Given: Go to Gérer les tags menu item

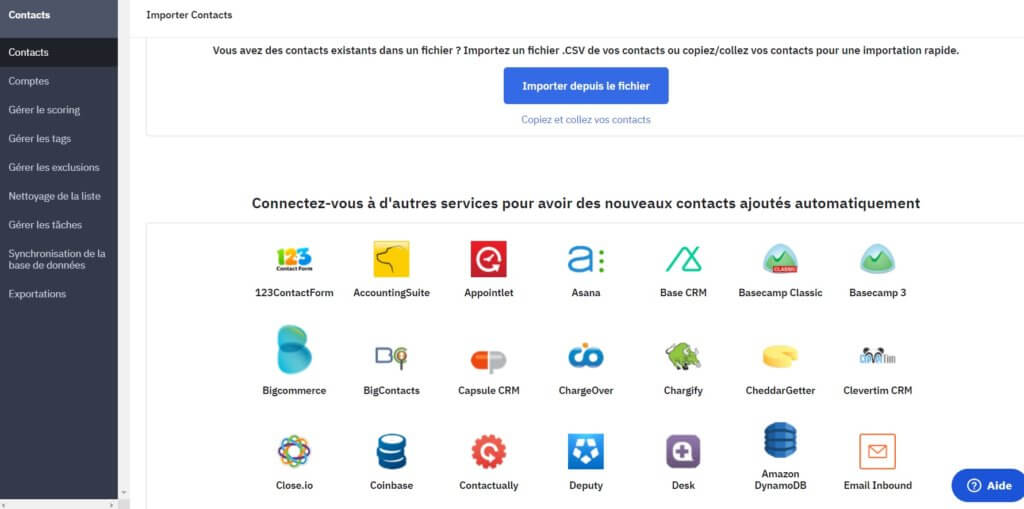Looking at the screenshot, I should coord(40,139).
